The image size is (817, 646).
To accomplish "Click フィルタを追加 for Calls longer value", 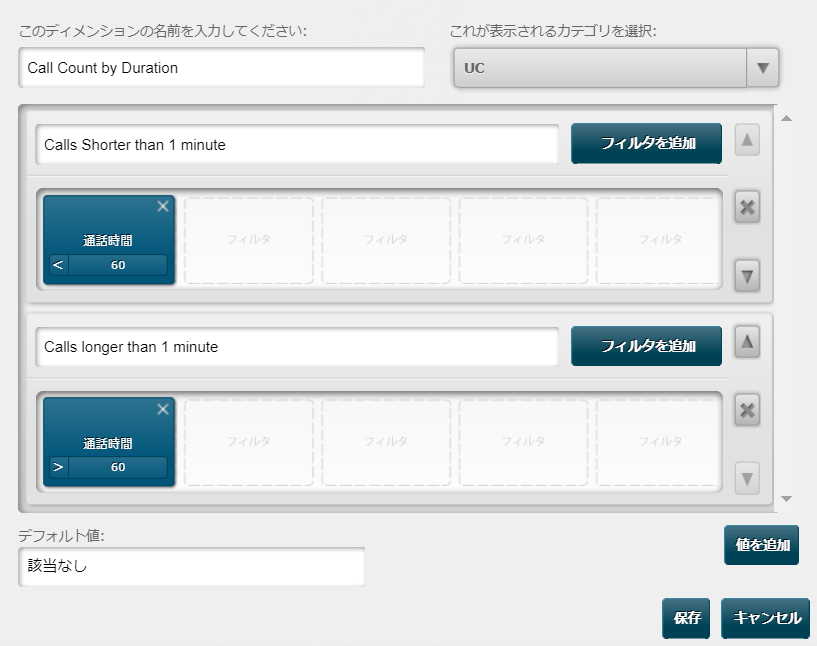I will (646, 346).
